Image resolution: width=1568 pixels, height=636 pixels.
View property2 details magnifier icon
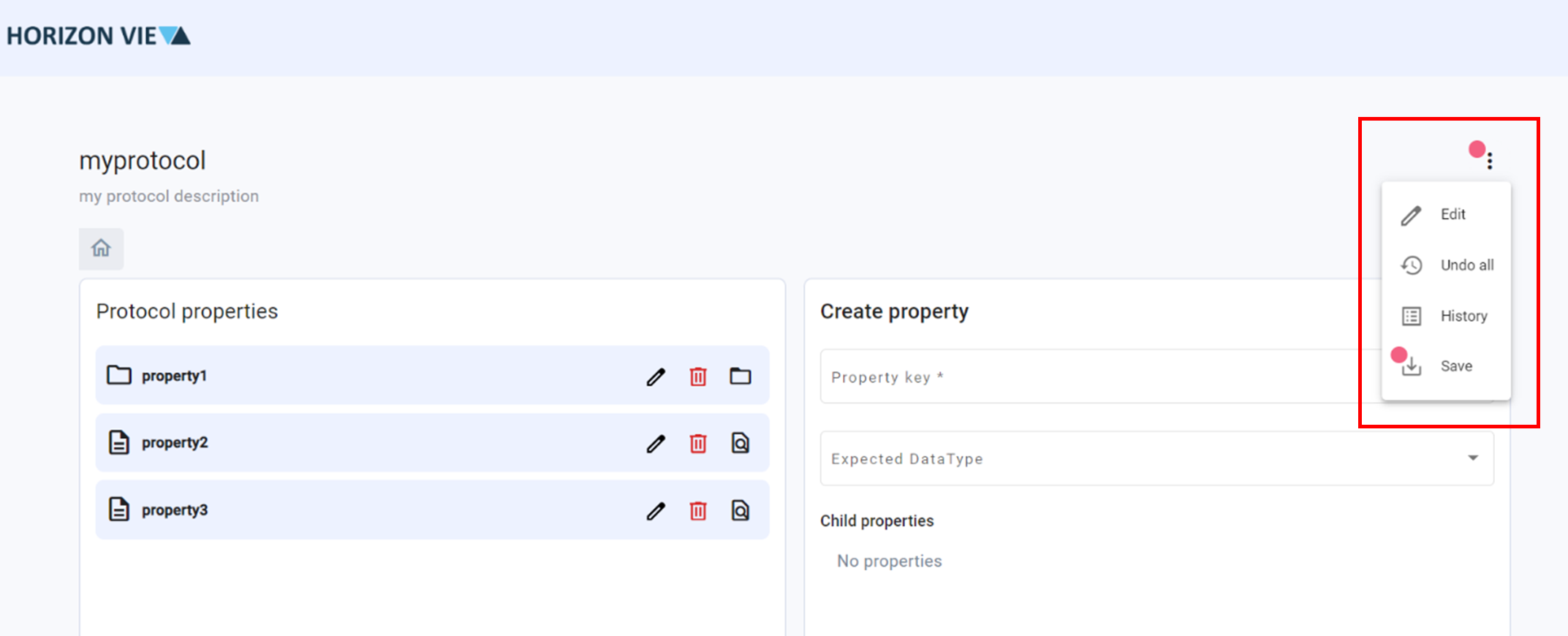tap(740, 444)
